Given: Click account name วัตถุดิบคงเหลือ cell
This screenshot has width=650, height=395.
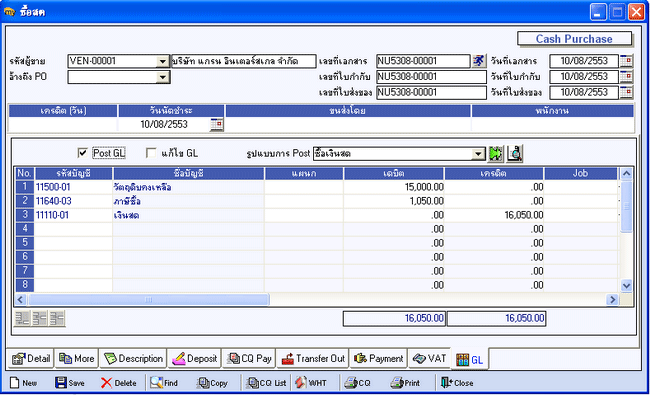Looking at the screenshot, I should coord(189,187).
